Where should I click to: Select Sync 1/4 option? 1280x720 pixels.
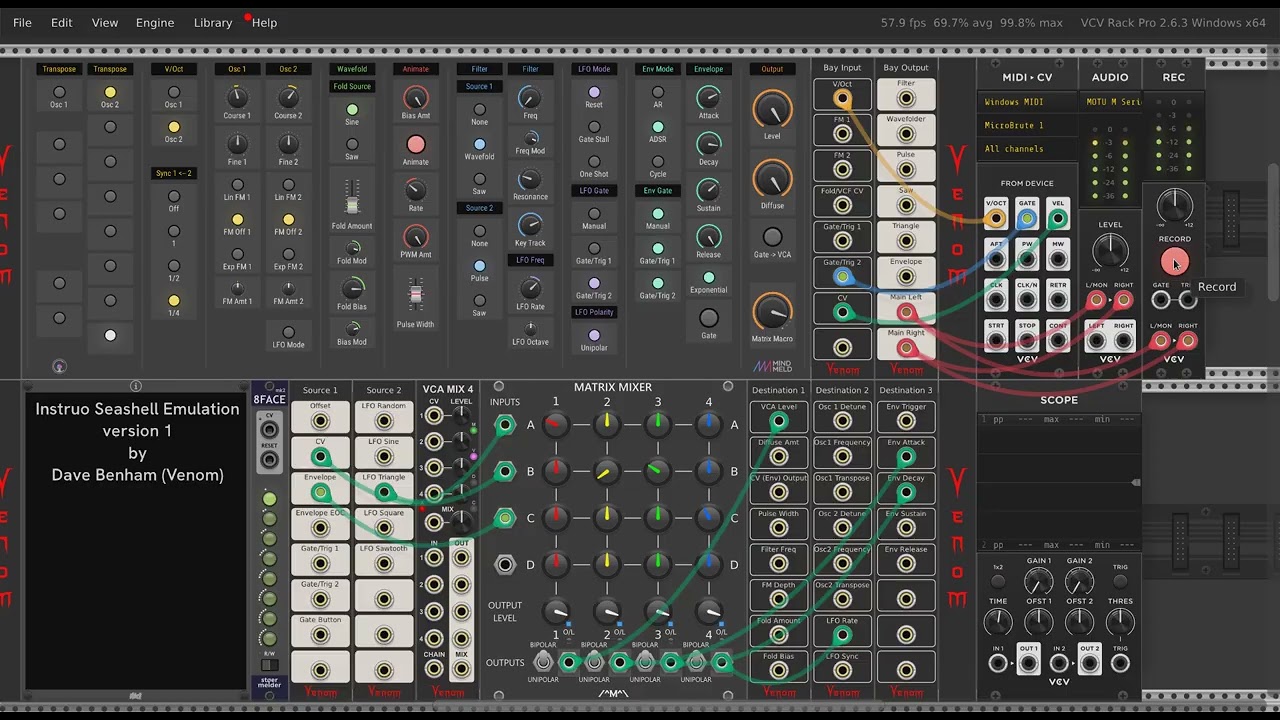pyautogui.click(x=174, y=300)
